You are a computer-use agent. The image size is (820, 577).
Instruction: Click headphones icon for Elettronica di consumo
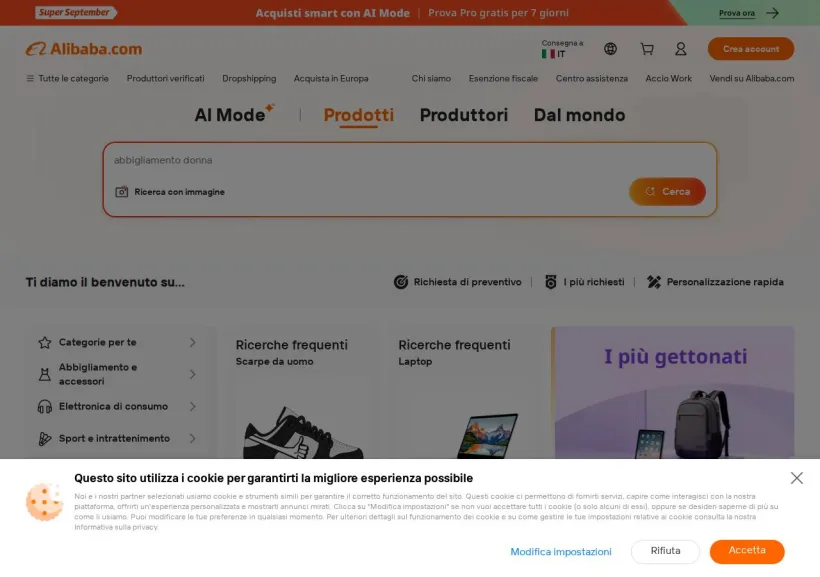[44, 406]
